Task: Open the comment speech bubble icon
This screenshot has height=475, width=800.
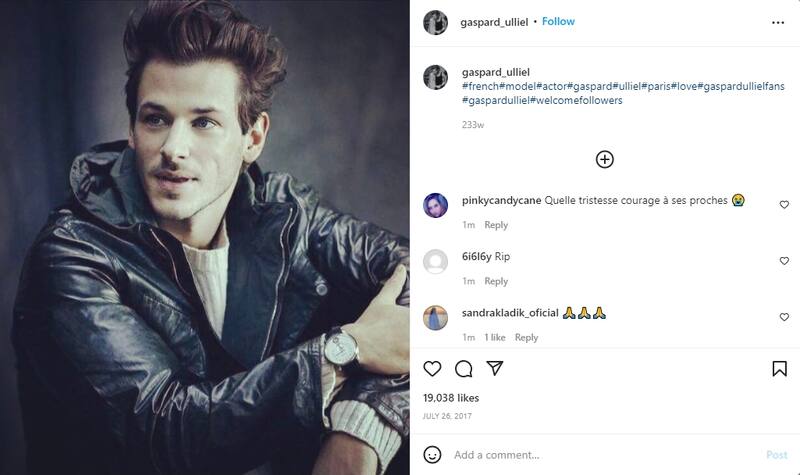Action: (463, 368)
